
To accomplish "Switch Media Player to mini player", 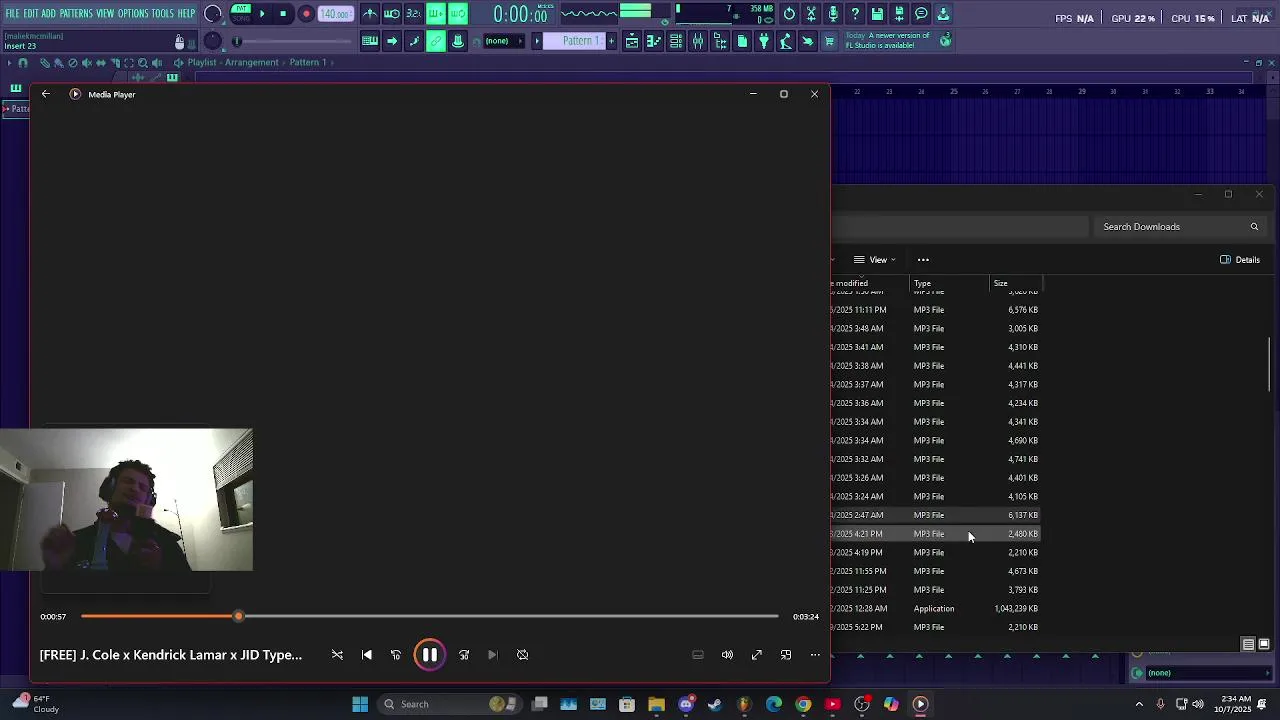I will coord(786,655).
